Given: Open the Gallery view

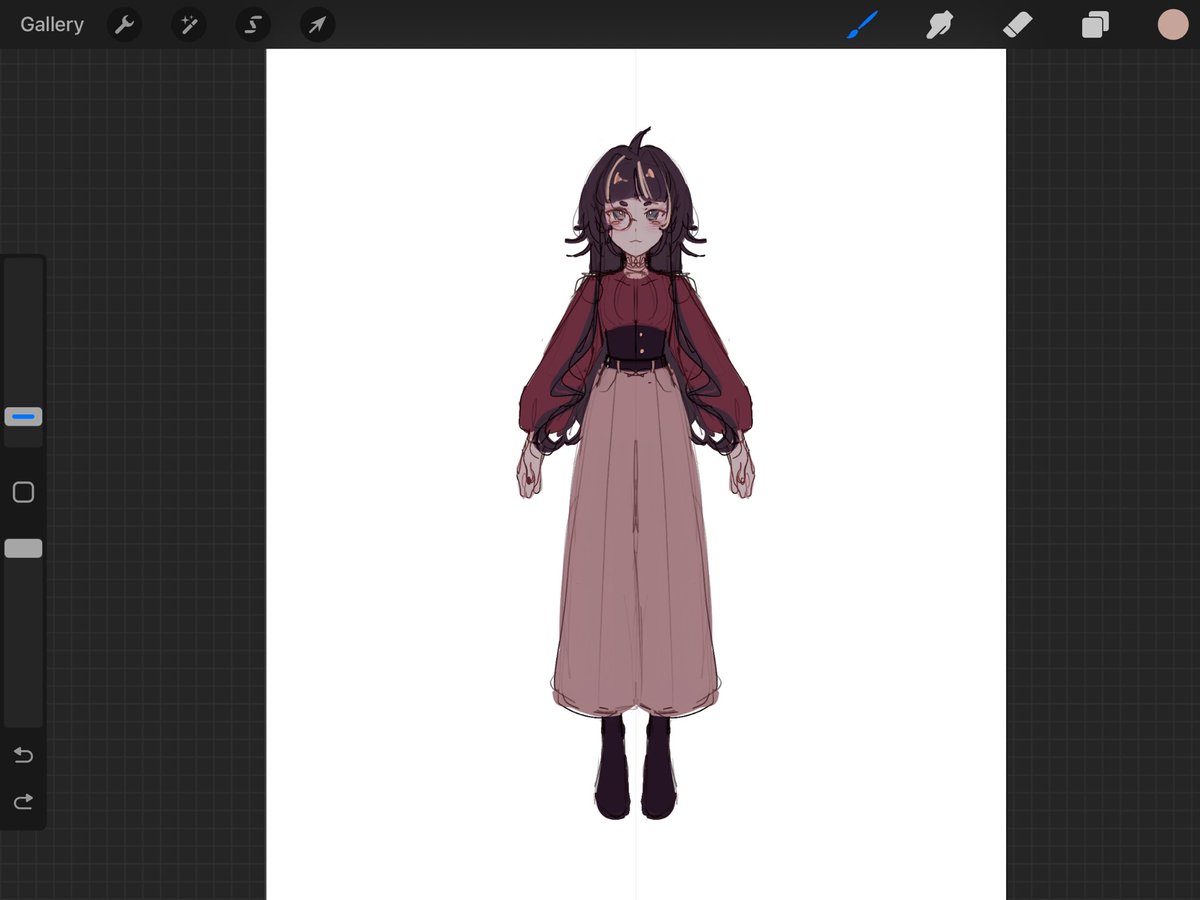Looking at the screenshot, I should click(52, 24).
